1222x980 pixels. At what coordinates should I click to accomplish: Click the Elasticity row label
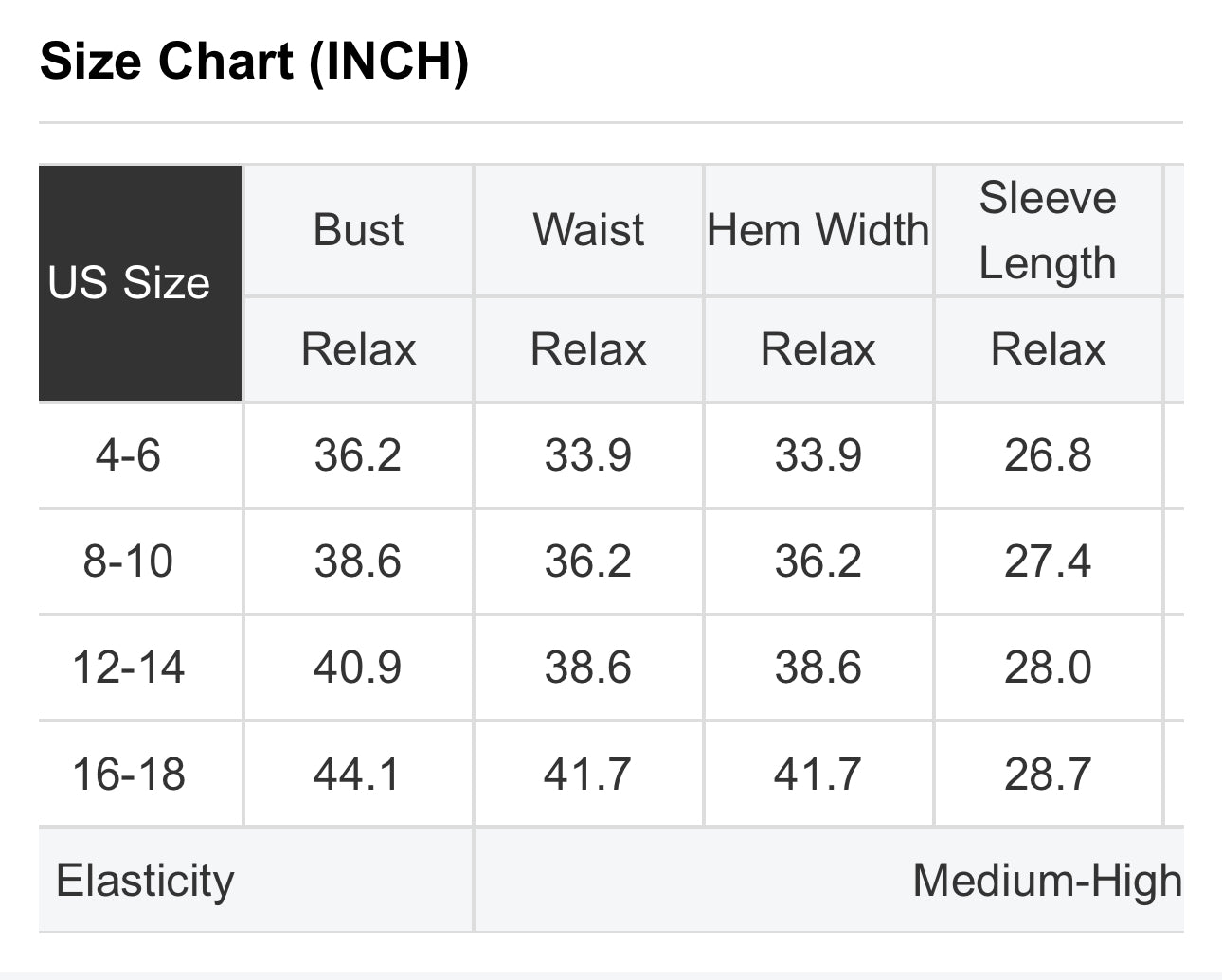pyautogui.click(x=145, y=881)
